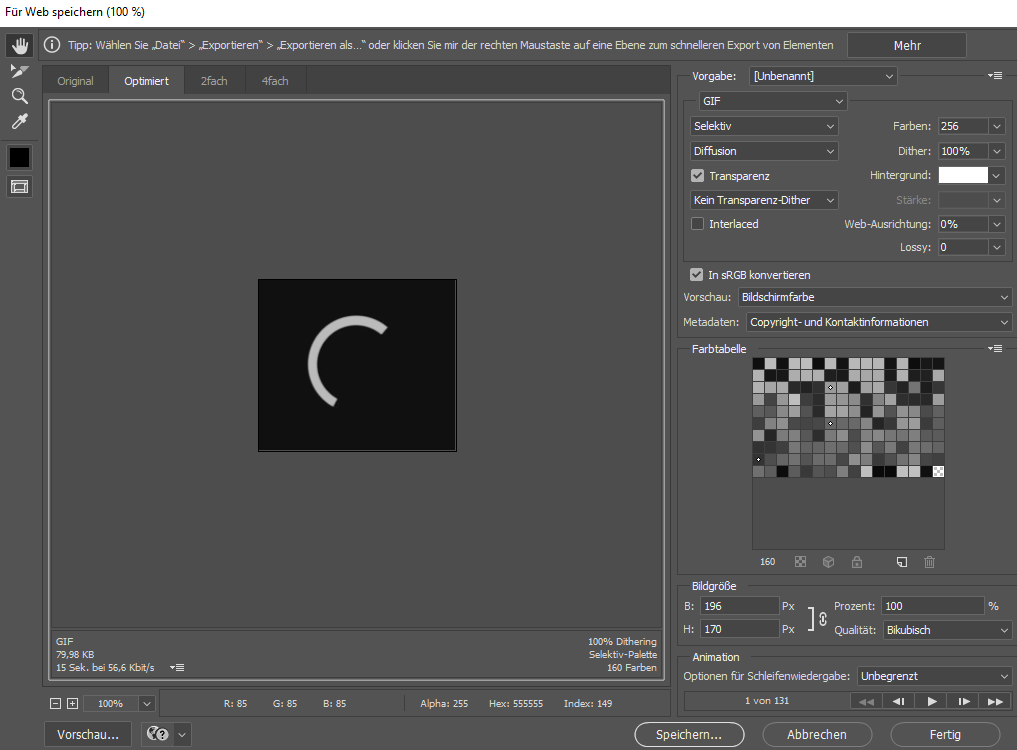Click the image width B field
This screenshot has width=1017, height=750.
(x=739, y=606)
